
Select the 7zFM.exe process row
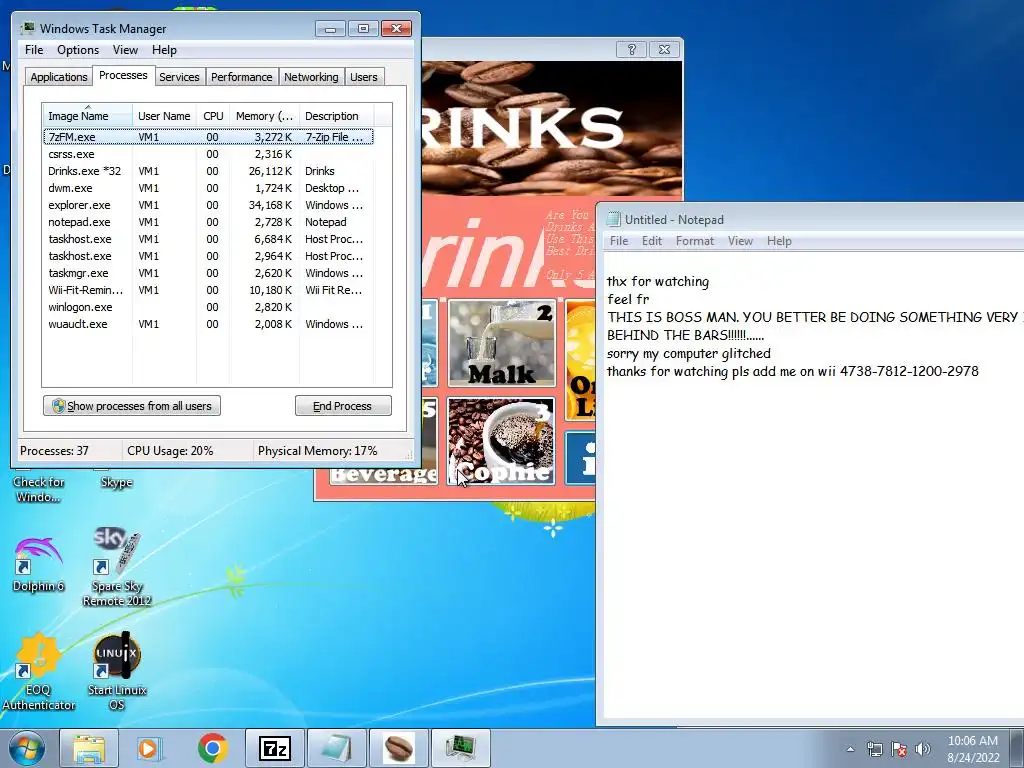click(x=208, y=137)
